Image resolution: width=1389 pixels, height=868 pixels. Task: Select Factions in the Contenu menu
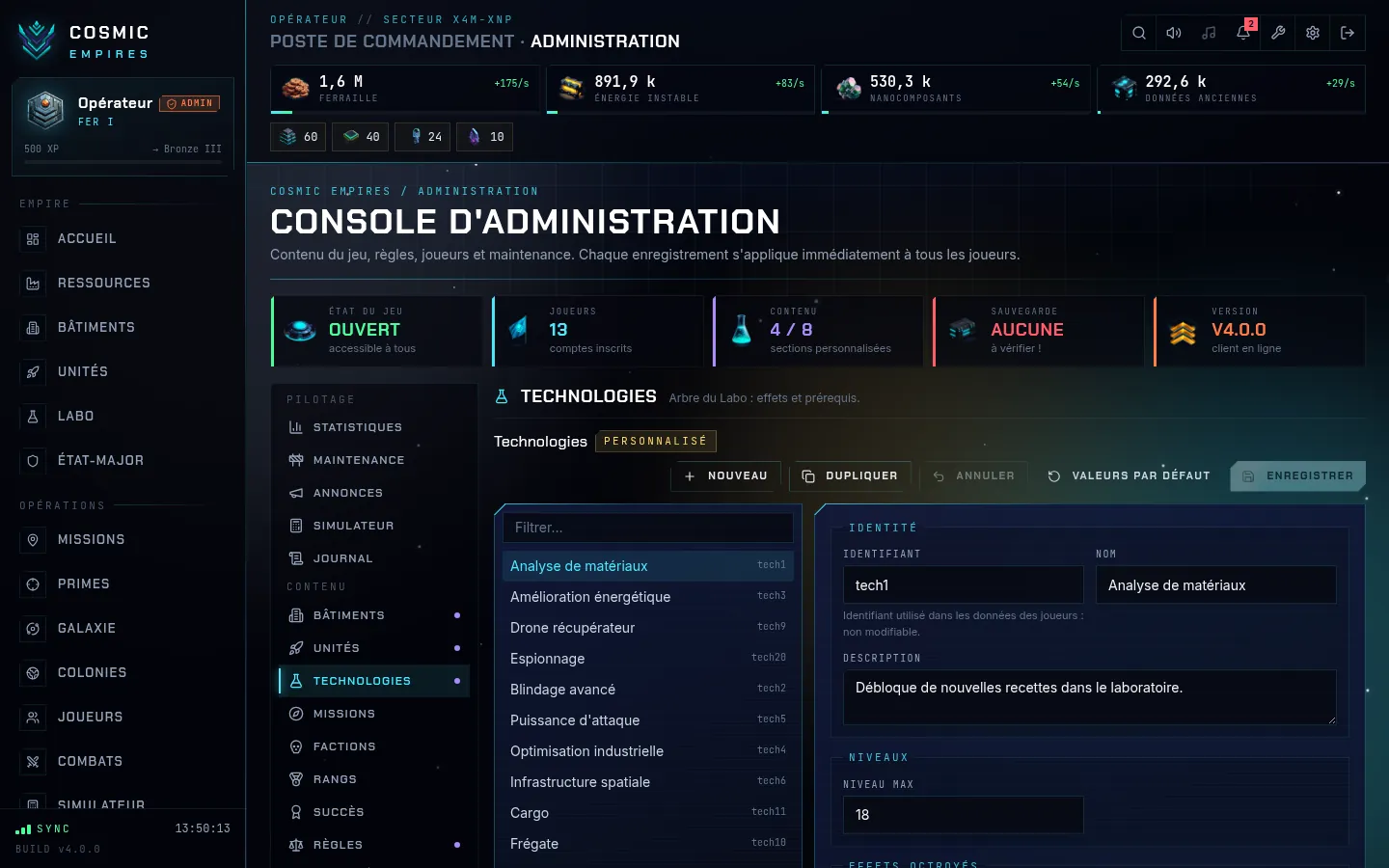[374, 746]
